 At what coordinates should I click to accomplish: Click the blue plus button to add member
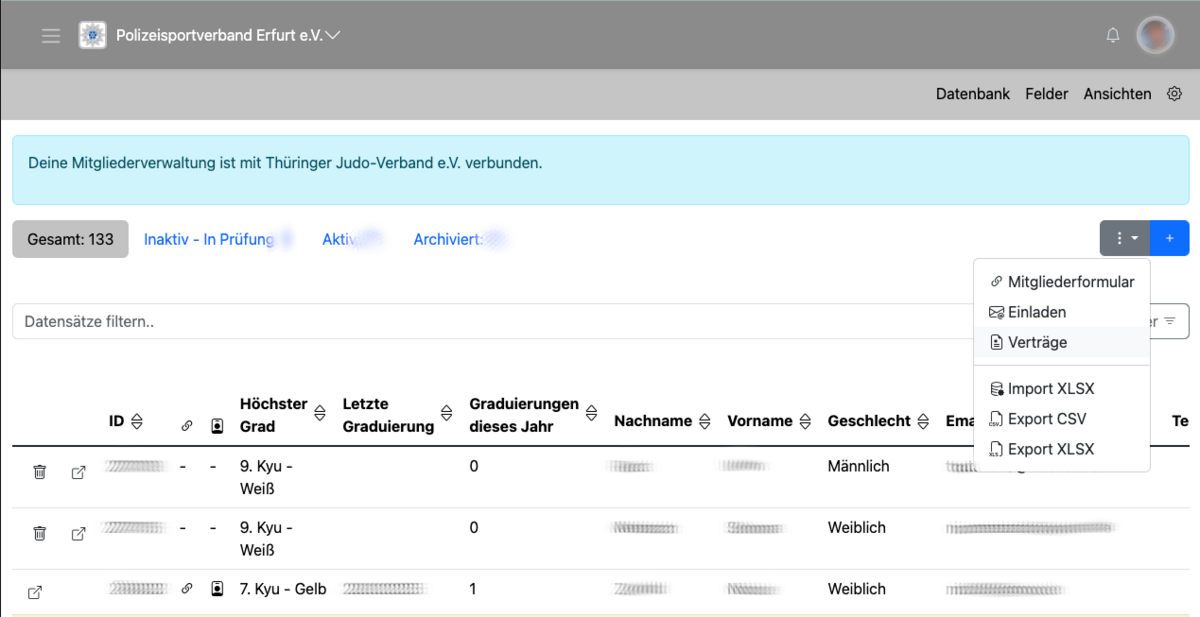pyautogui.click(x=1169, y=238)
